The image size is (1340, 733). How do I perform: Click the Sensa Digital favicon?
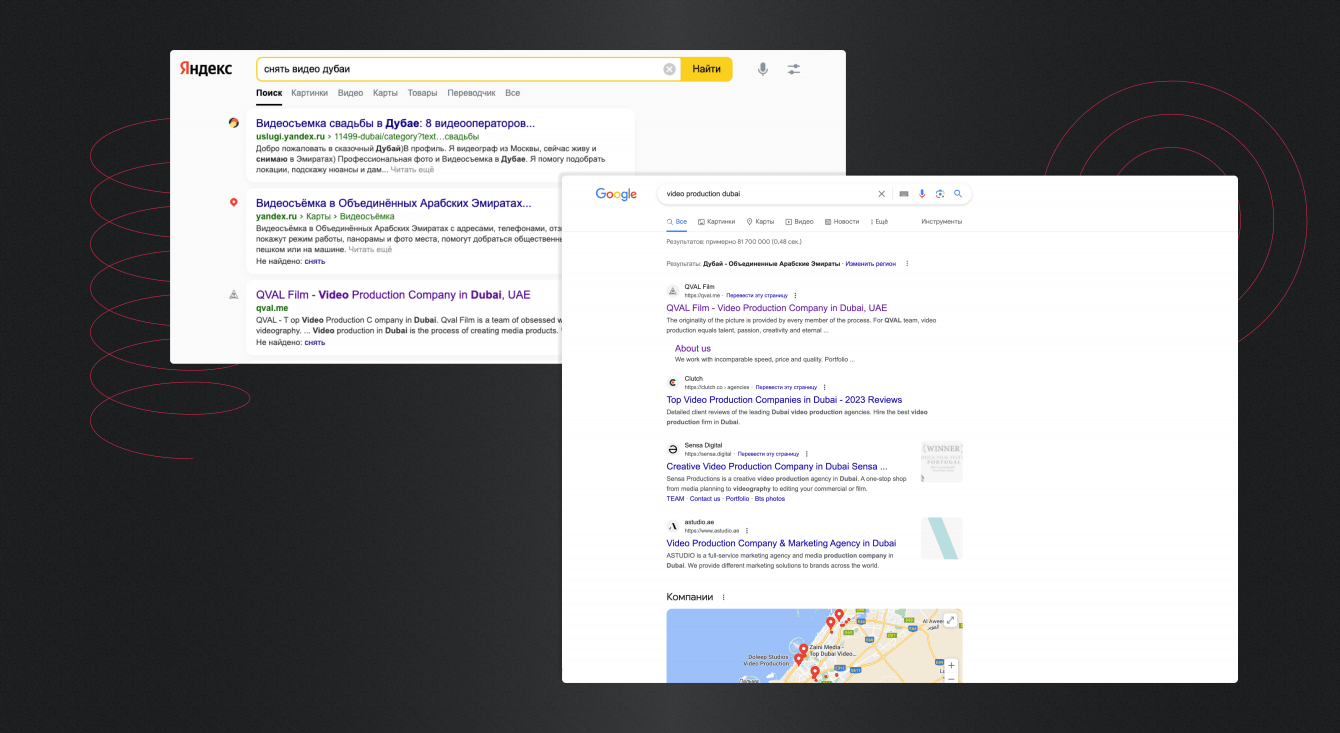click(x=673, y=449)
